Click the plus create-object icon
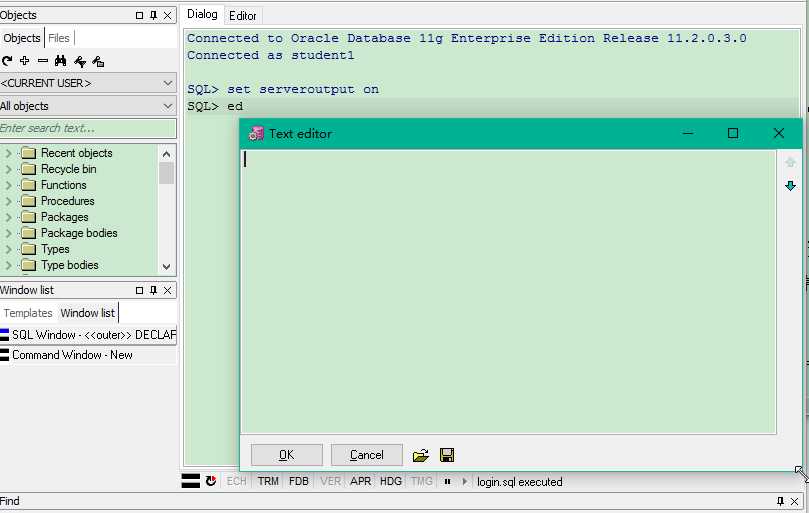Viewport: 809px width, 513px height. coord(24,61)
